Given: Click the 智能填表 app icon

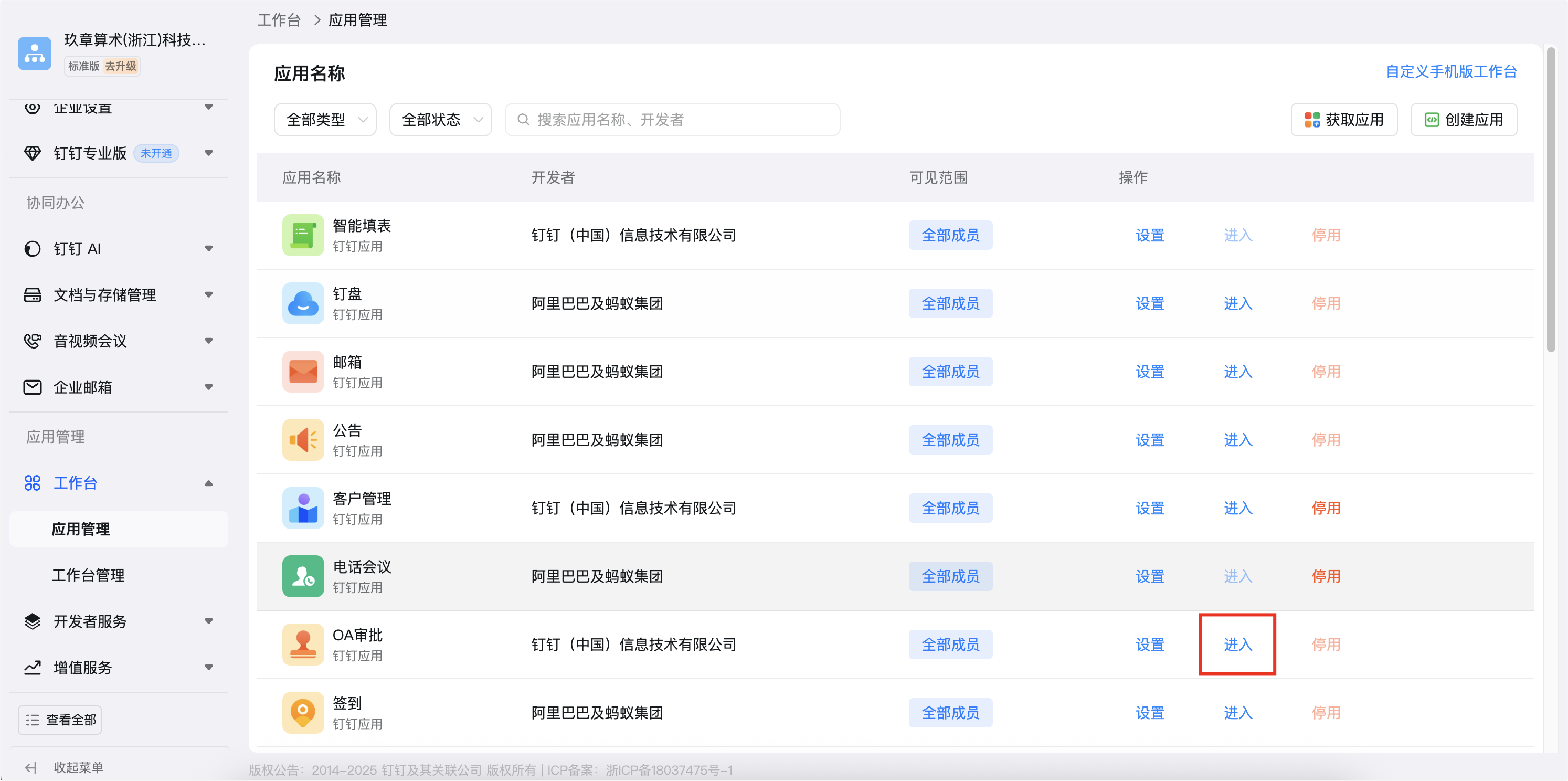Looking at the screenshot, I should pyautogui.click(x=302, y=235).
